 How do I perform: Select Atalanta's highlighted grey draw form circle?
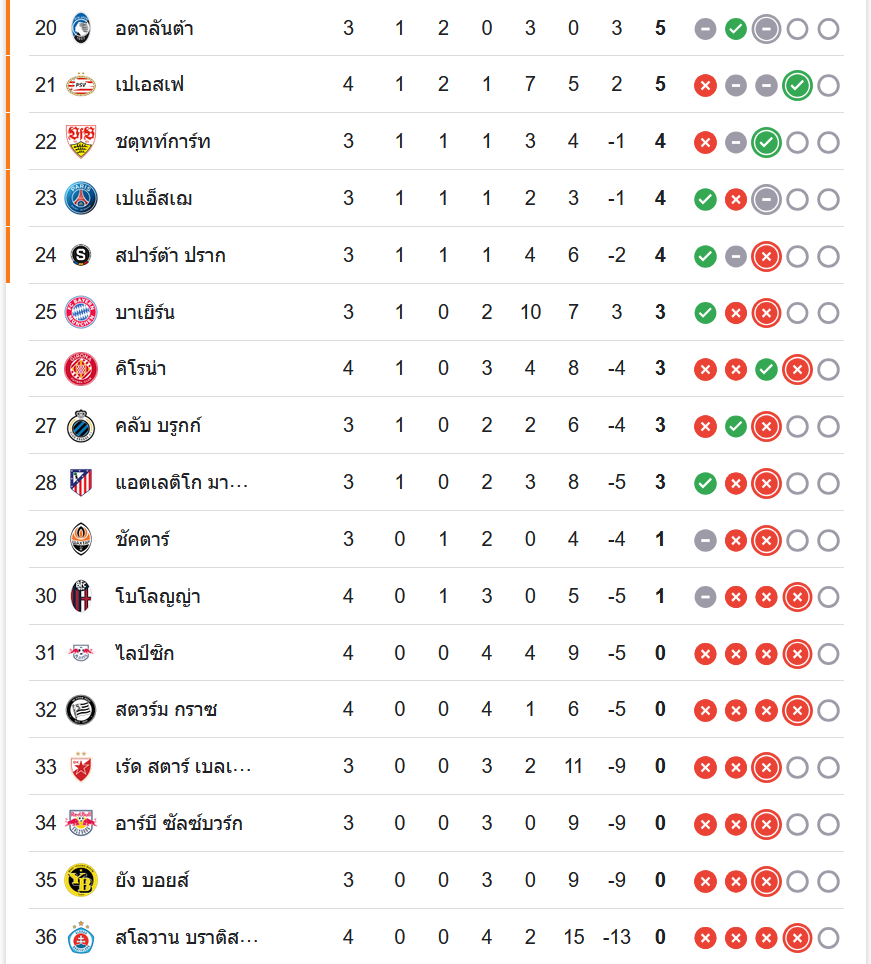(767, 29)
